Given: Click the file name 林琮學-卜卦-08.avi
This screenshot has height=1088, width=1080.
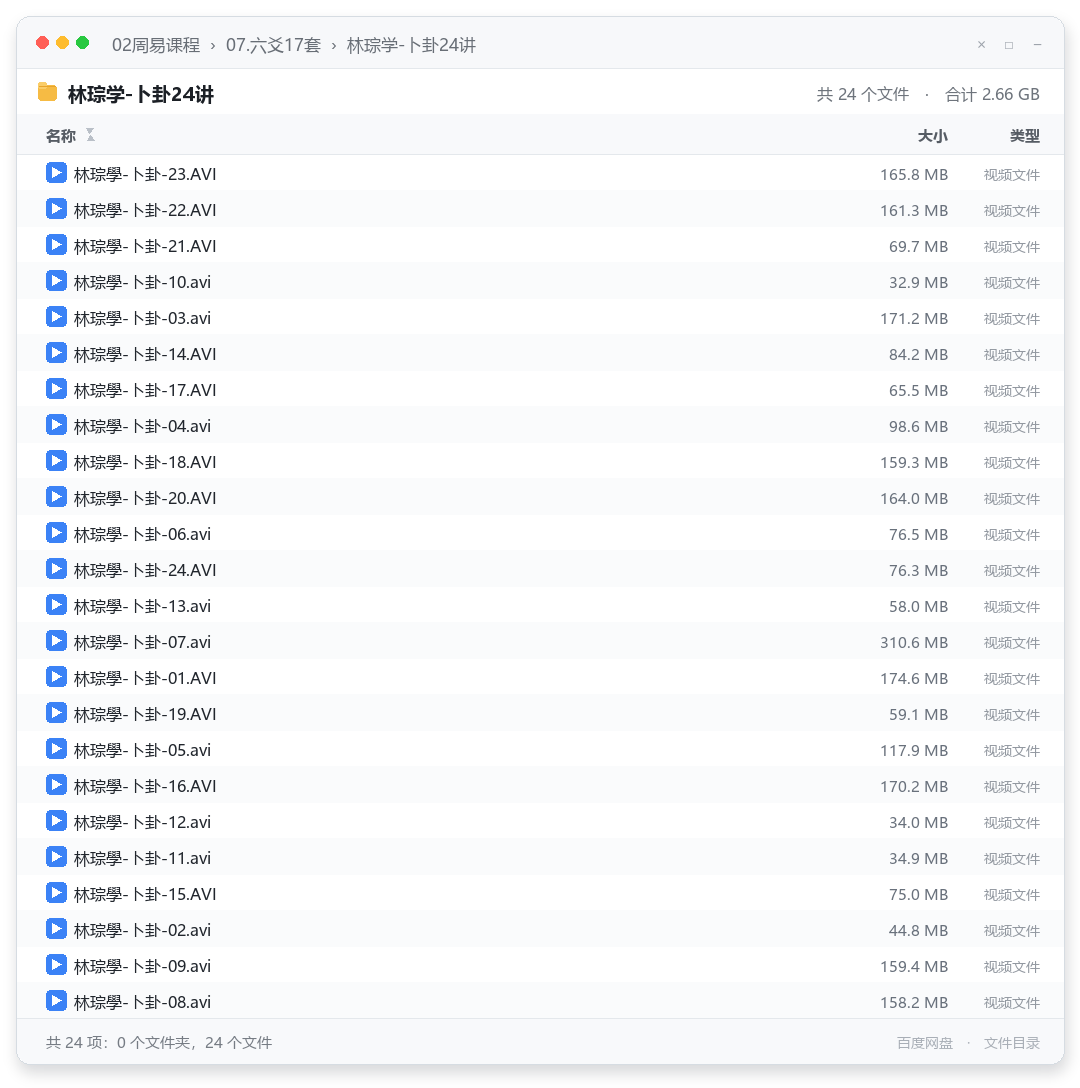Looking at the screenshot, I should [142, 1003].
